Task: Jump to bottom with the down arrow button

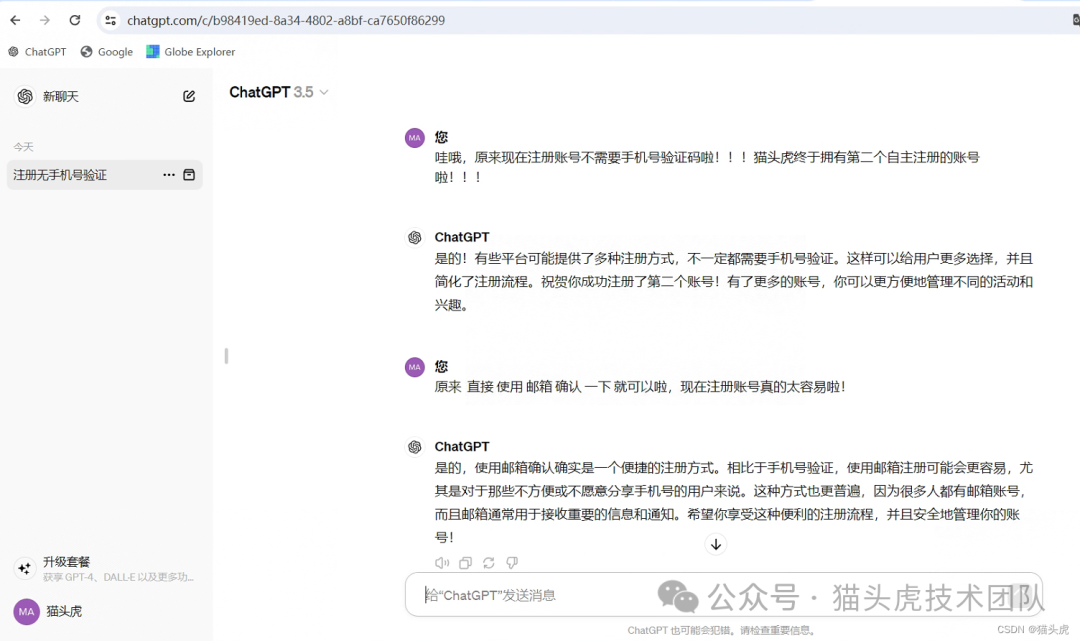Action: pos(716,545)
